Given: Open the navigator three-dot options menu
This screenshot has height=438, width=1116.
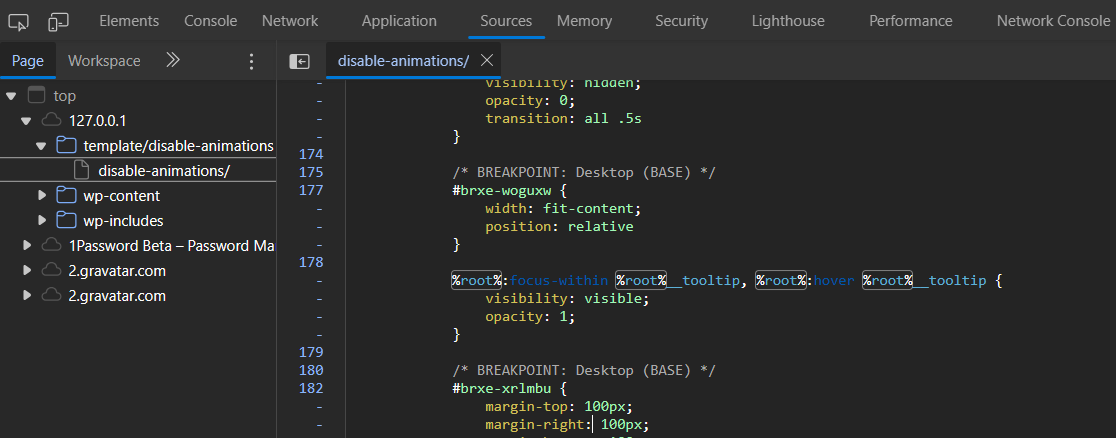Looking at the screenshot, I should click(x=251, y=61).
